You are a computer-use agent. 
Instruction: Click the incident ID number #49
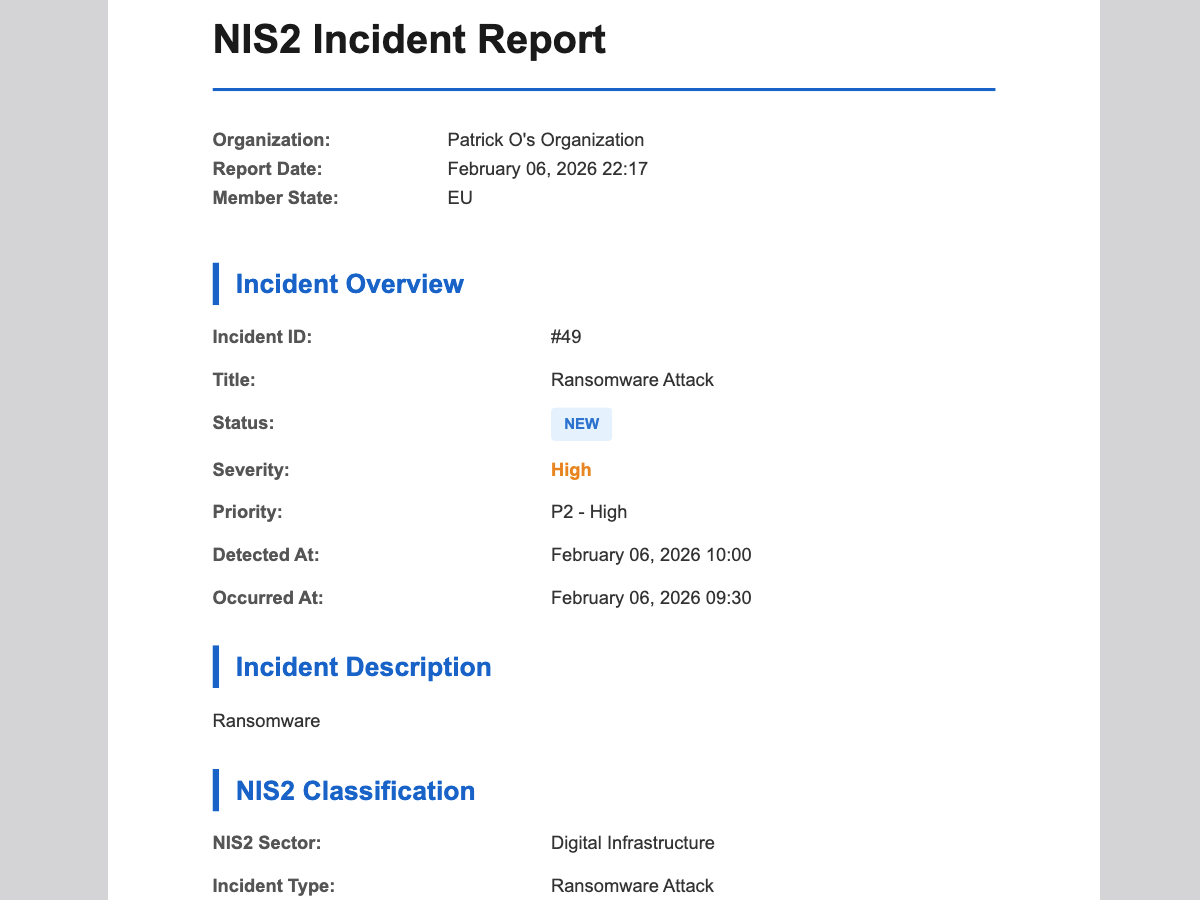point(566,337)
